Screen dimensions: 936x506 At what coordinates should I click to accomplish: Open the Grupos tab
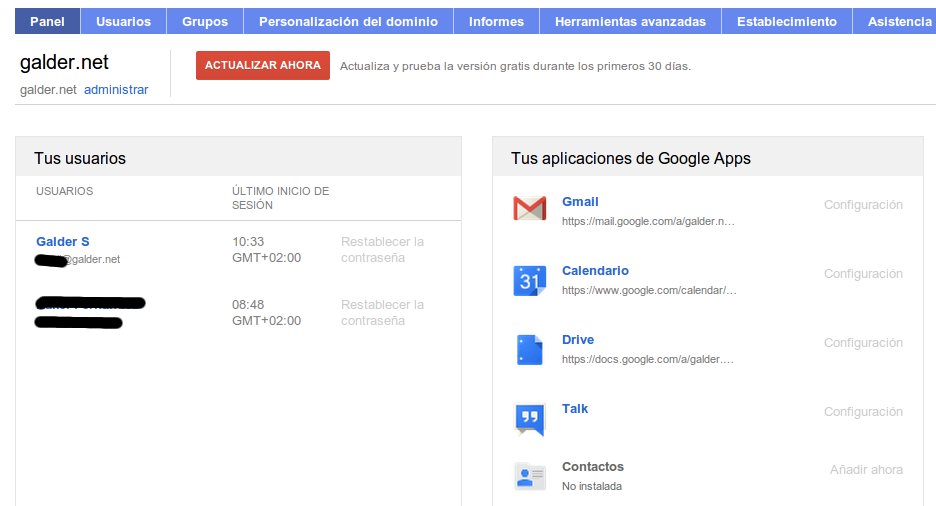[x=205, y=21]
